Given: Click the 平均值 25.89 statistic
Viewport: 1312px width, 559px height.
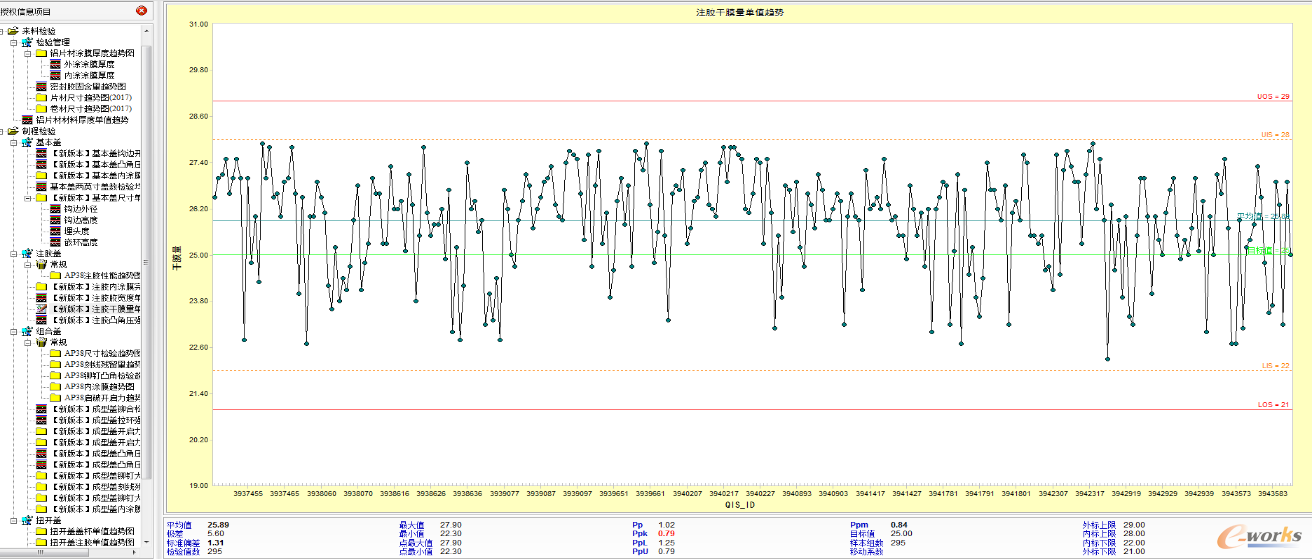Looking at the screenshot, I should point(199,524).
